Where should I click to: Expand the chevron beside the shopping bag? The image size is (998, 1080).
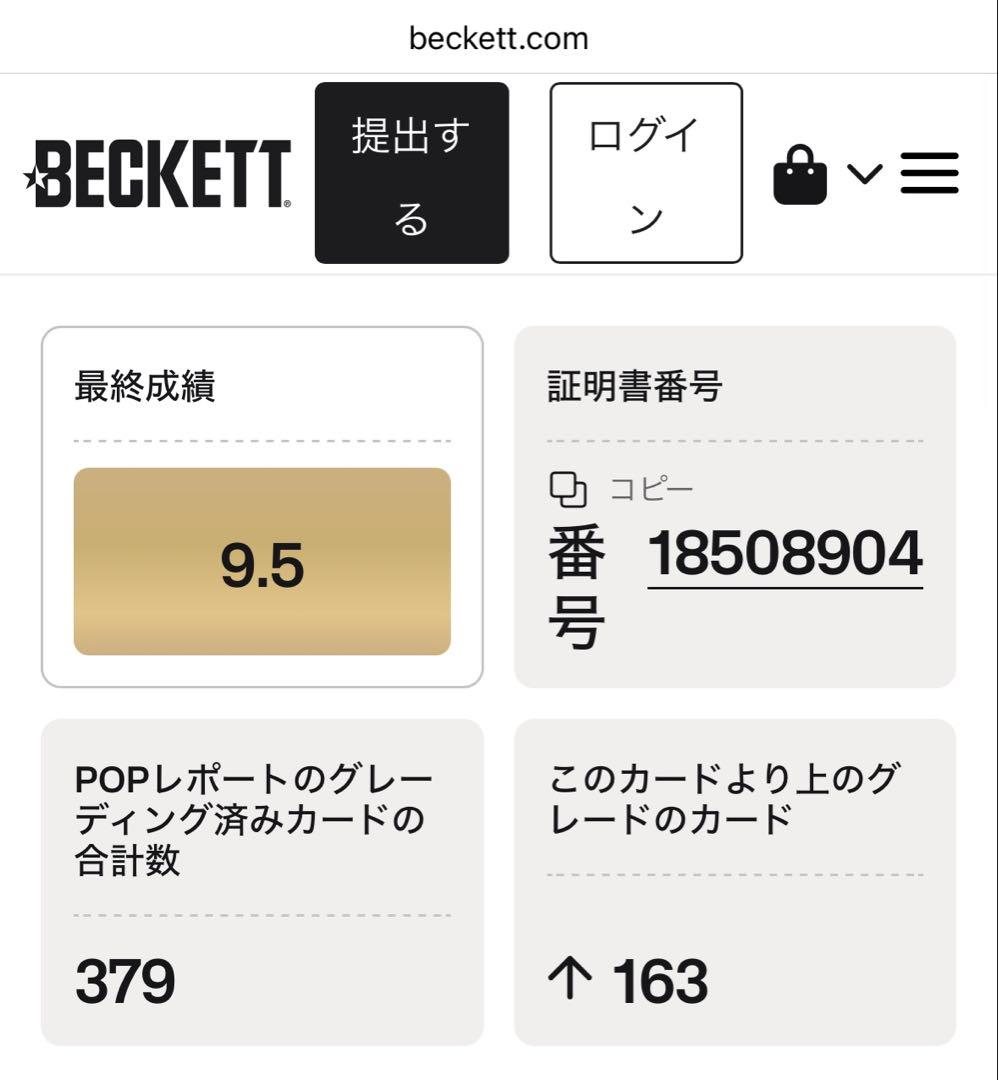(x=865, y=174)
